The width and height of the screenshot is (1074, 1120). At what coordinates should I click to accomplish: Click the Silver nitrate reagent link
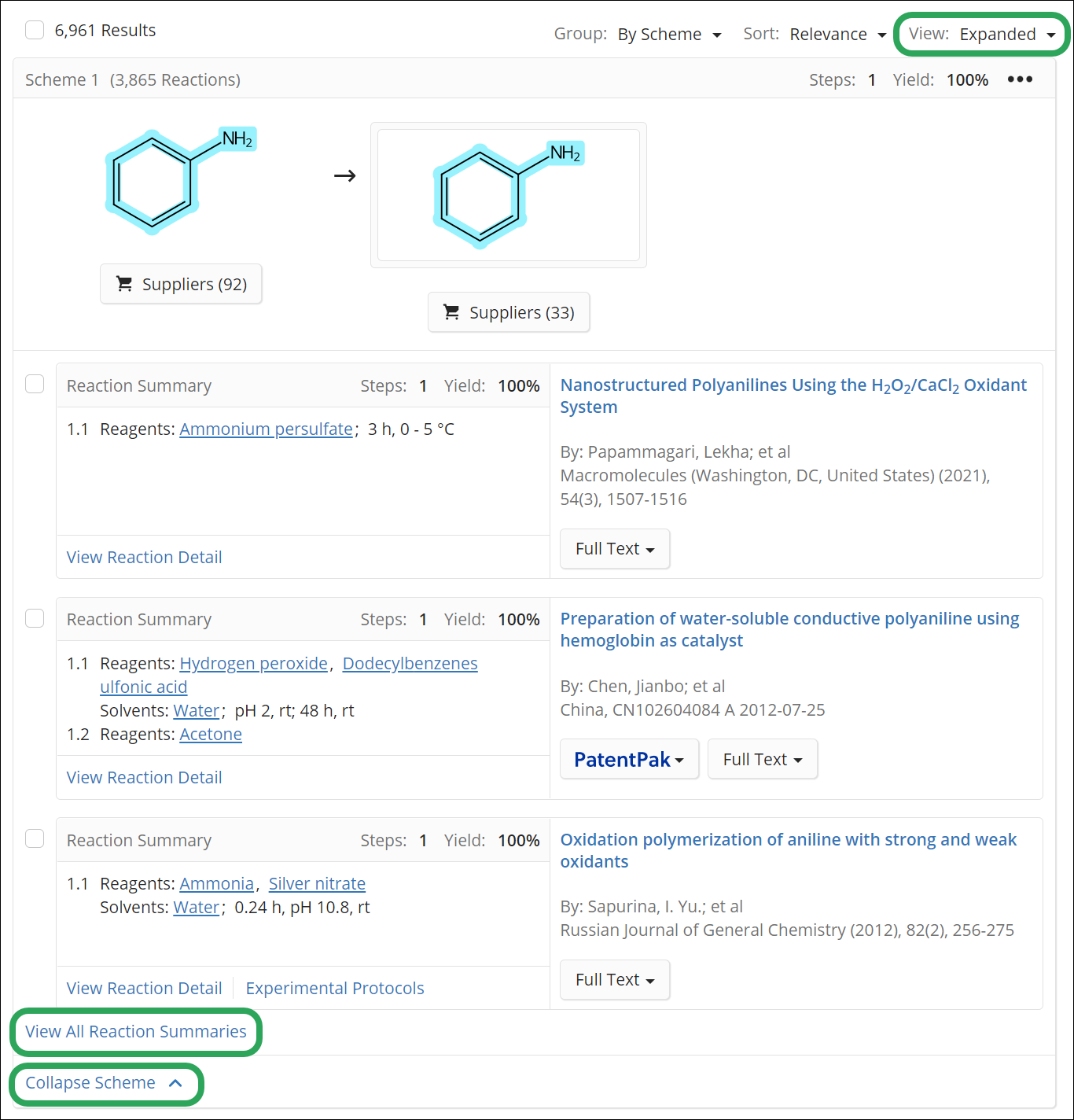tap(317, 884)
